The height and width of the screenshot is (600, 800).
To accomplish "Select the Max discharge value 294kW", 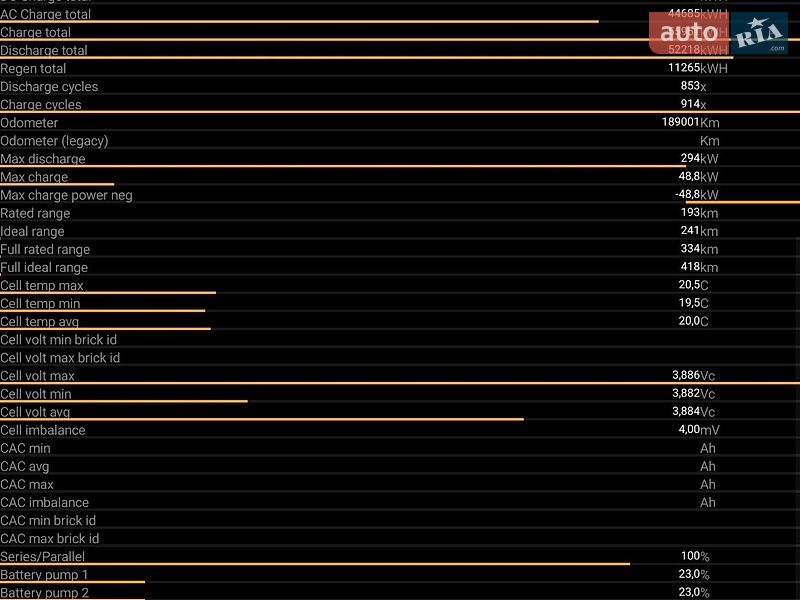I will point(699,159).
